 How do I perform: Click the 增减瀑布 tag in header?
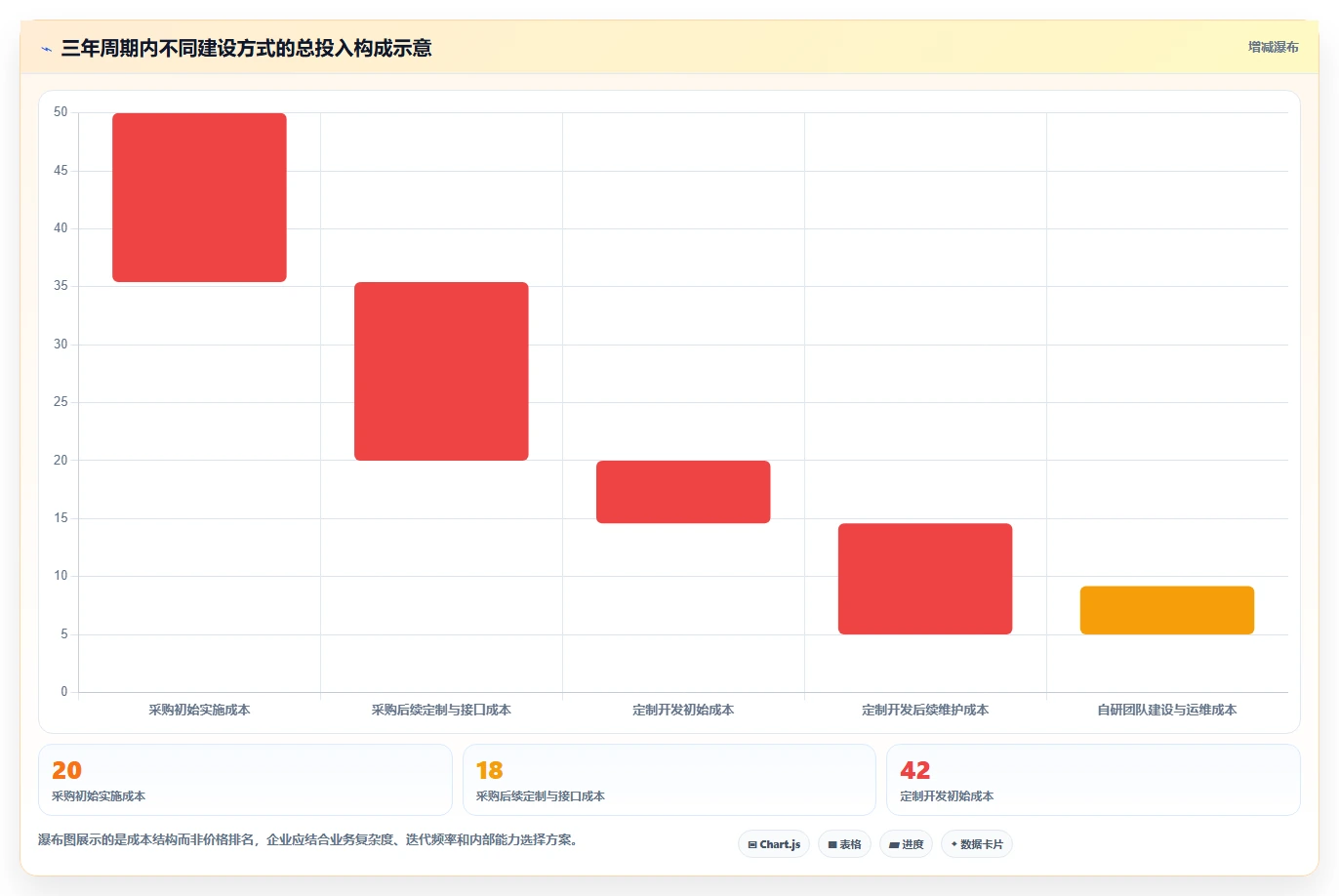point(1274,47)
